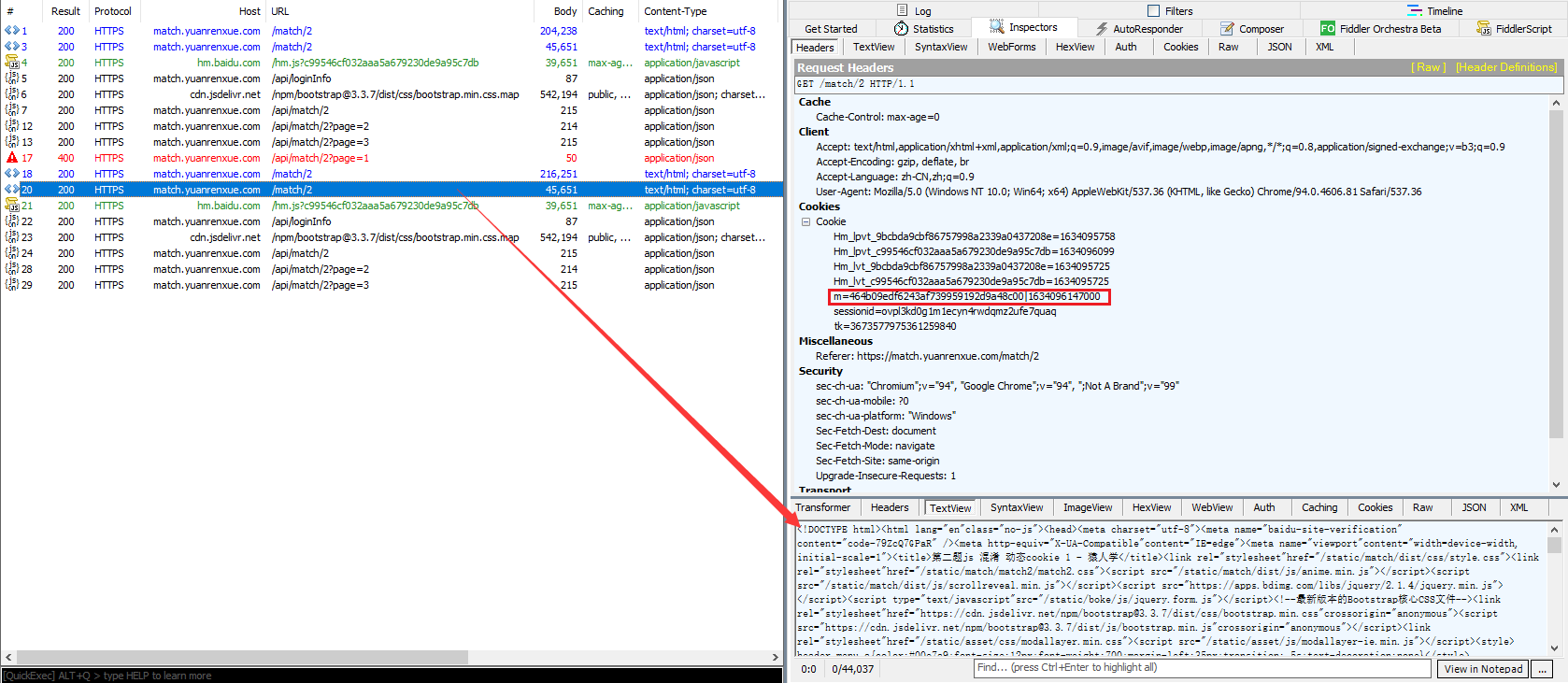Click the ellipsis button beside View in Notepad

(x=1543, y=669)
